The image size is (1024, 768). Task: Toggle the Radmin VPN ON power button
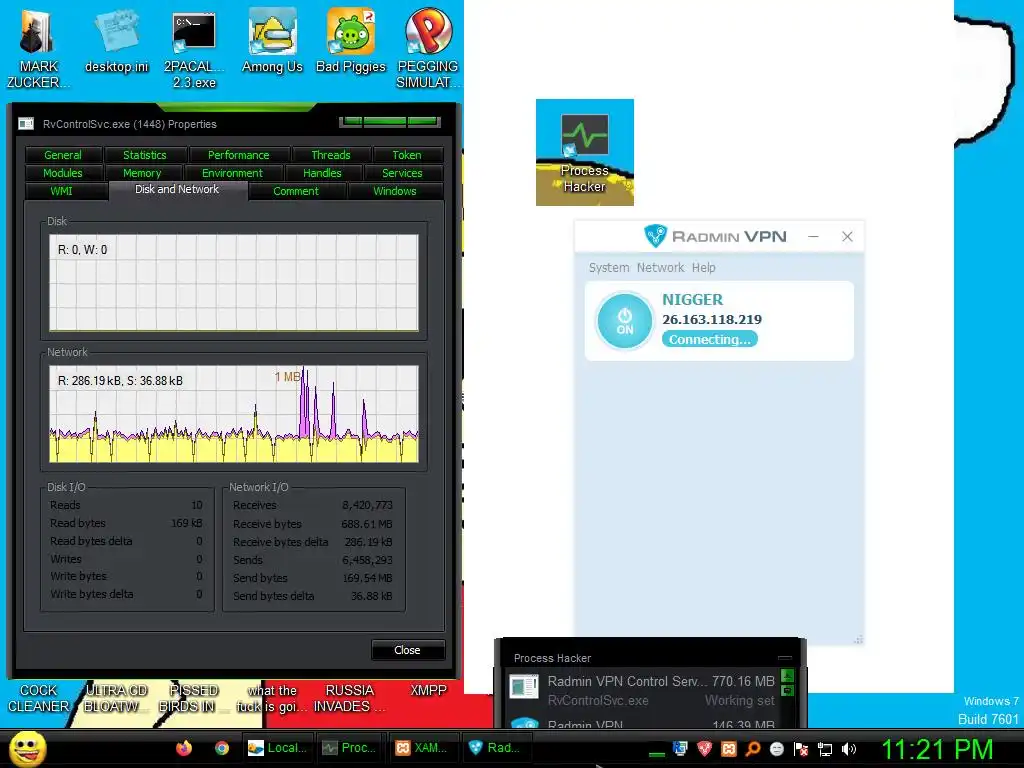(624, 321)
